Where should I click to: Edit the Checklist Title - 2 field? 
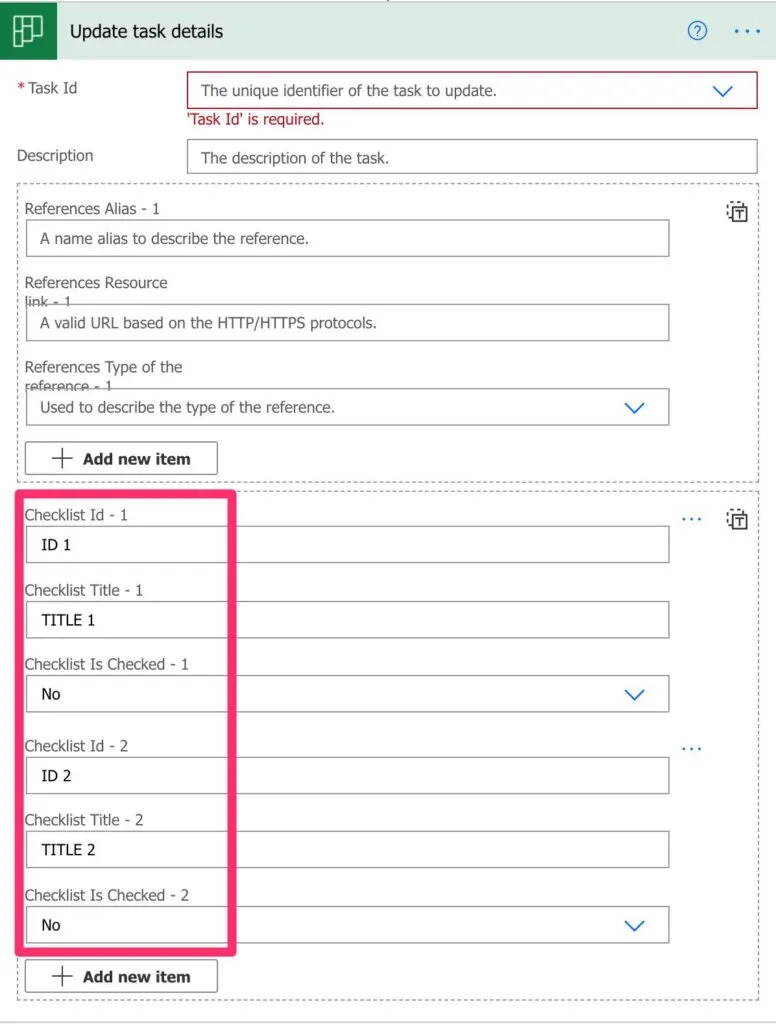[347, 850]
